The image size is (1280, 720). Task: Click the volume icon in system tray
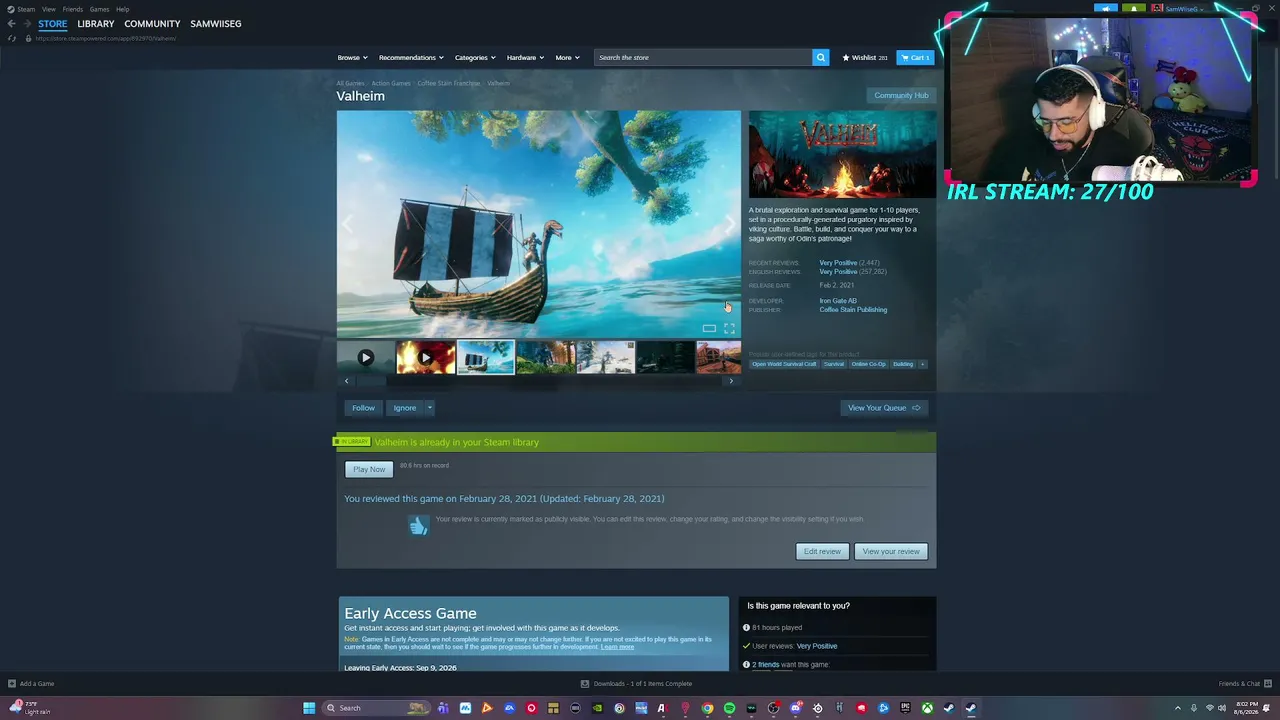click(x=1223, y=708)
